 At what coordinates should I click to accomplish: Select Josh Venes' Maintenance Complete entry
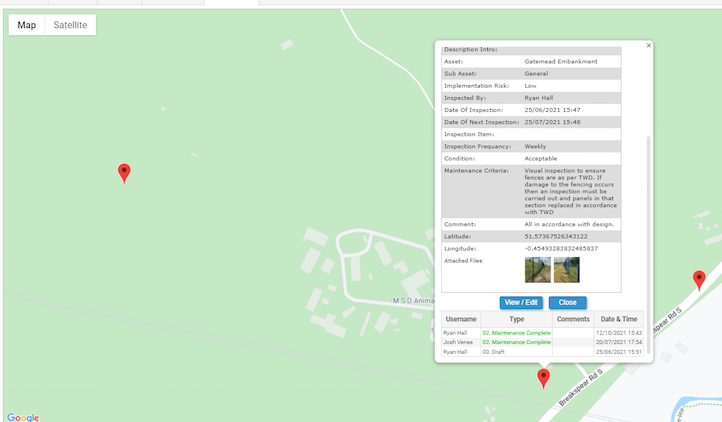coord(516,342)
